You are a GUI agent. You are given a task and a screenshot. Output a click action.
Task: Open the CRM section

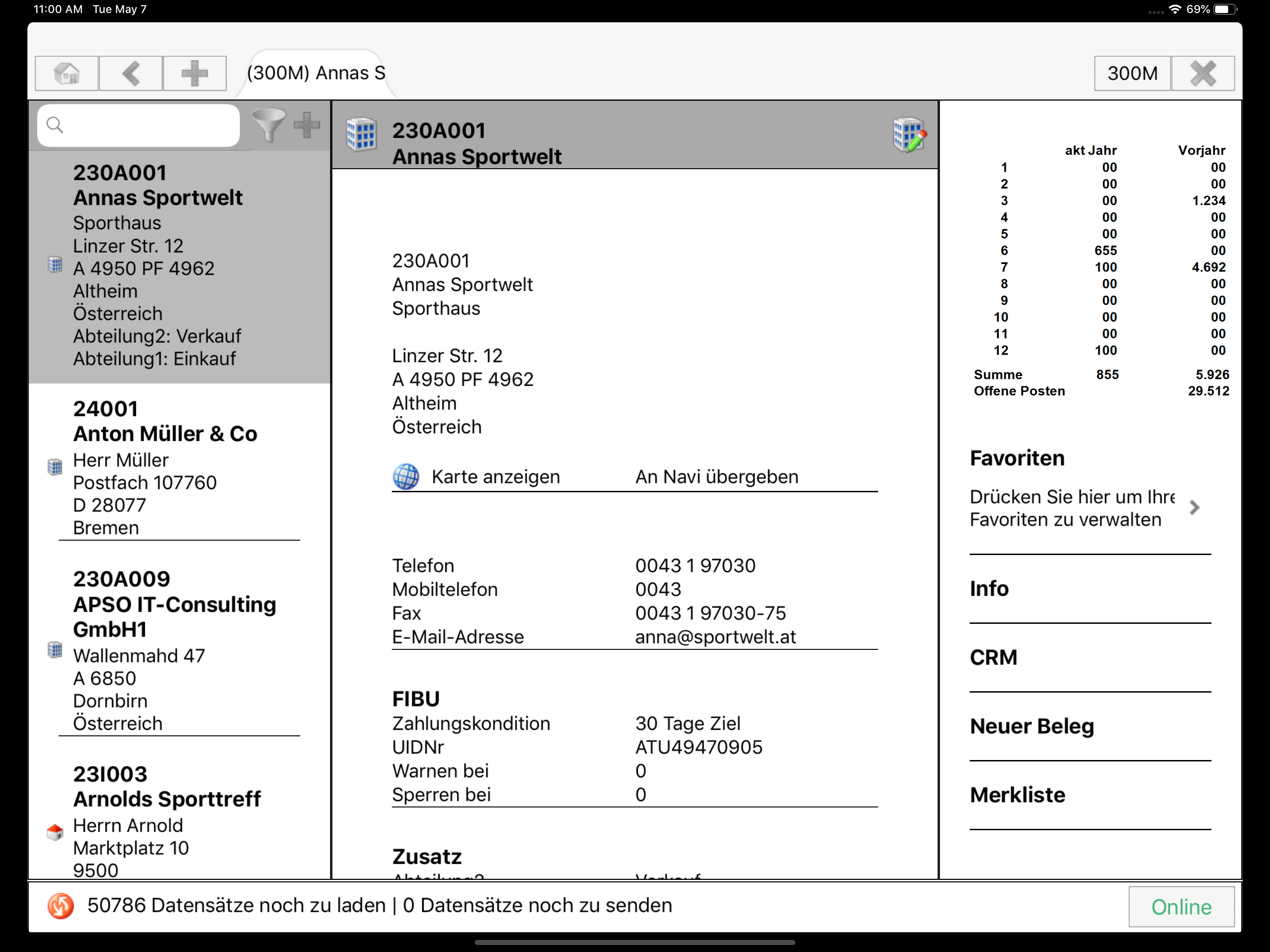point(993,657)
